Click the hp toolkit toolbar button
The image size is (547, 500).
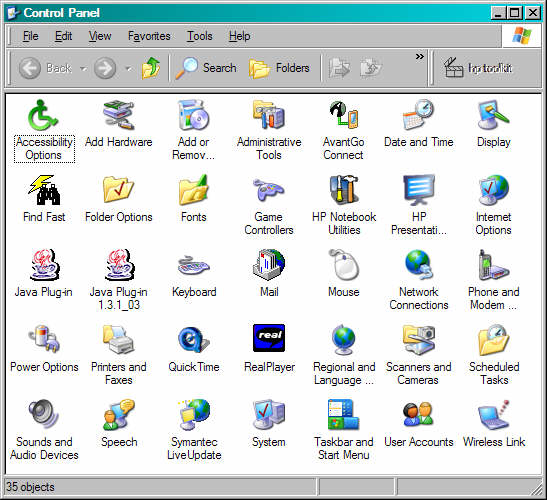coord(478,68)
